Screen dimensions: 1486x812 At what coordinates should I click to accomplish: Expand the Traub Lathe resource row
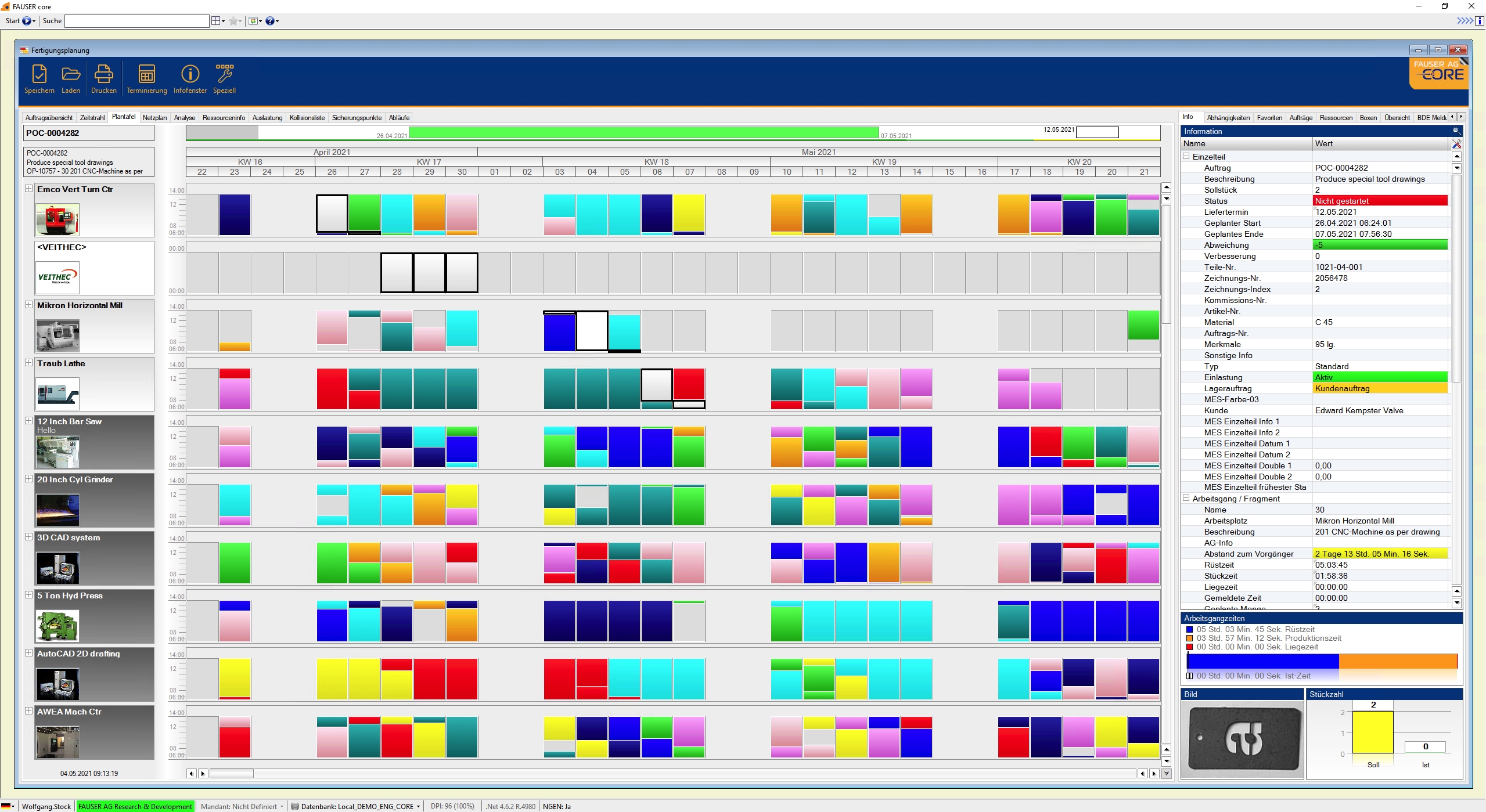pos(28,363)
